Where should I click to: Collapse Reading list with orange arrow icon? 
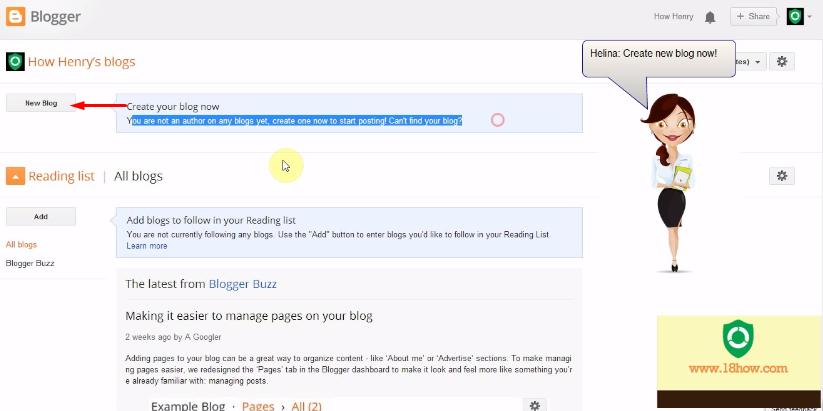click(15, 176)
